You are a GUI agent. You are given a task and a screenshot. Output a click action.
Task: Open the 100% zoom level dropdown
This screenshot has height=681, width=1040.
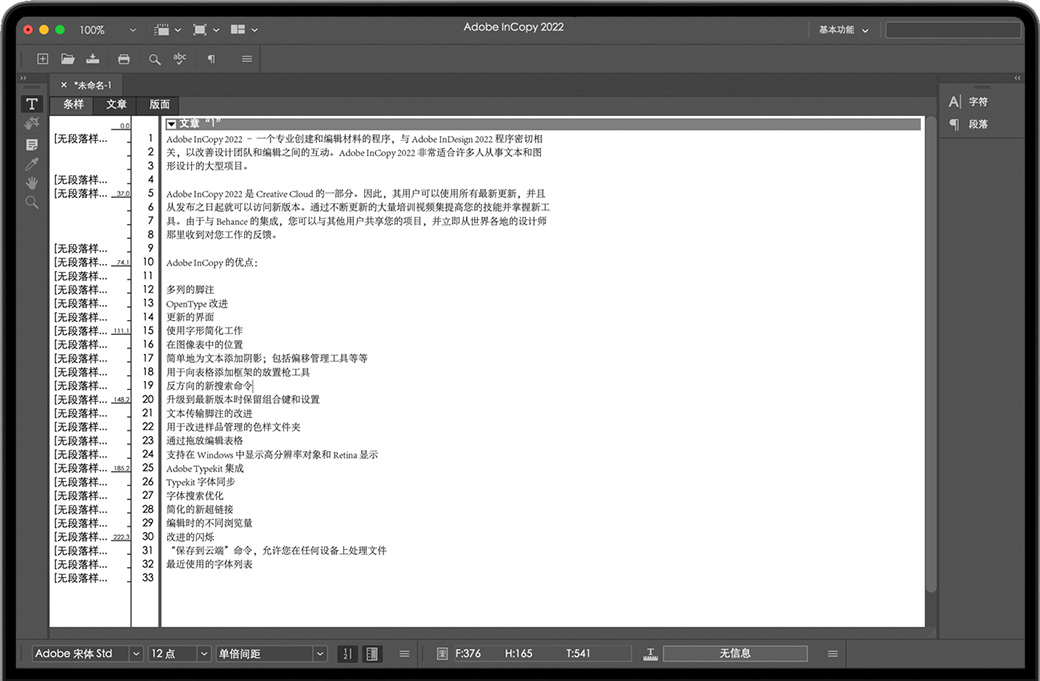(101, 30)
